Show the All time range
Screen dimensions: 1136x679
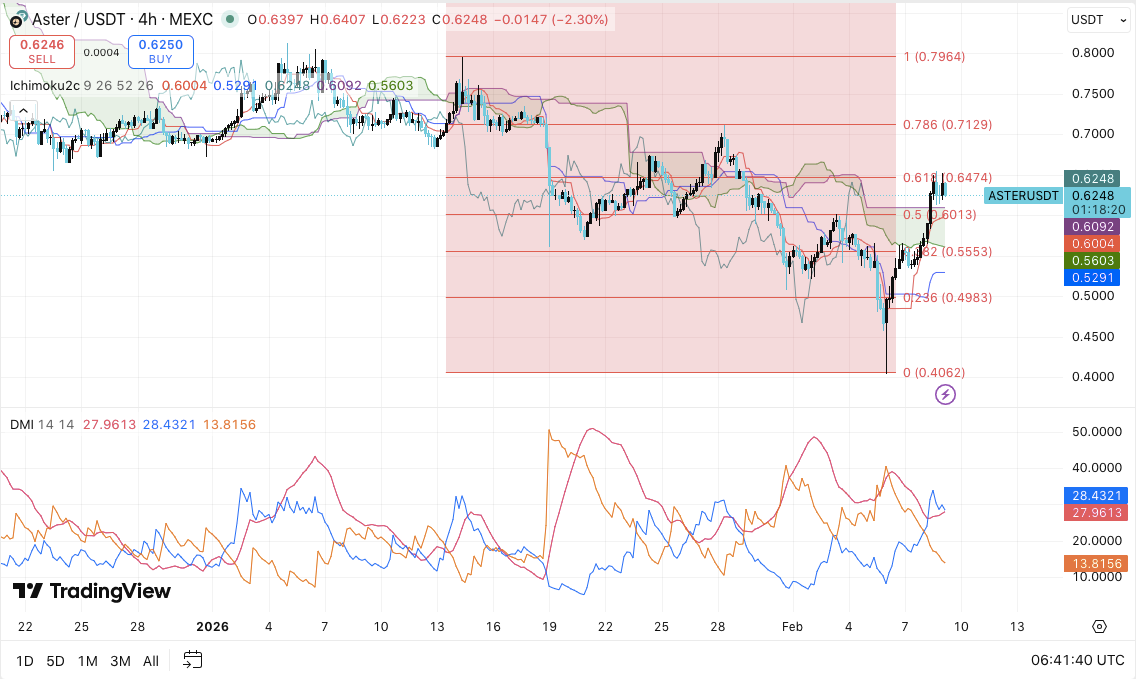tap(151, 661)
